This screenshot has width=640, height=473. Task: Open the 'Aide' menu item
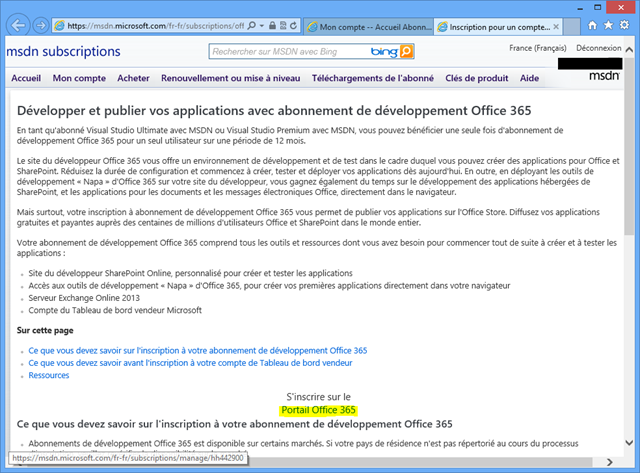tap(529, 78)
